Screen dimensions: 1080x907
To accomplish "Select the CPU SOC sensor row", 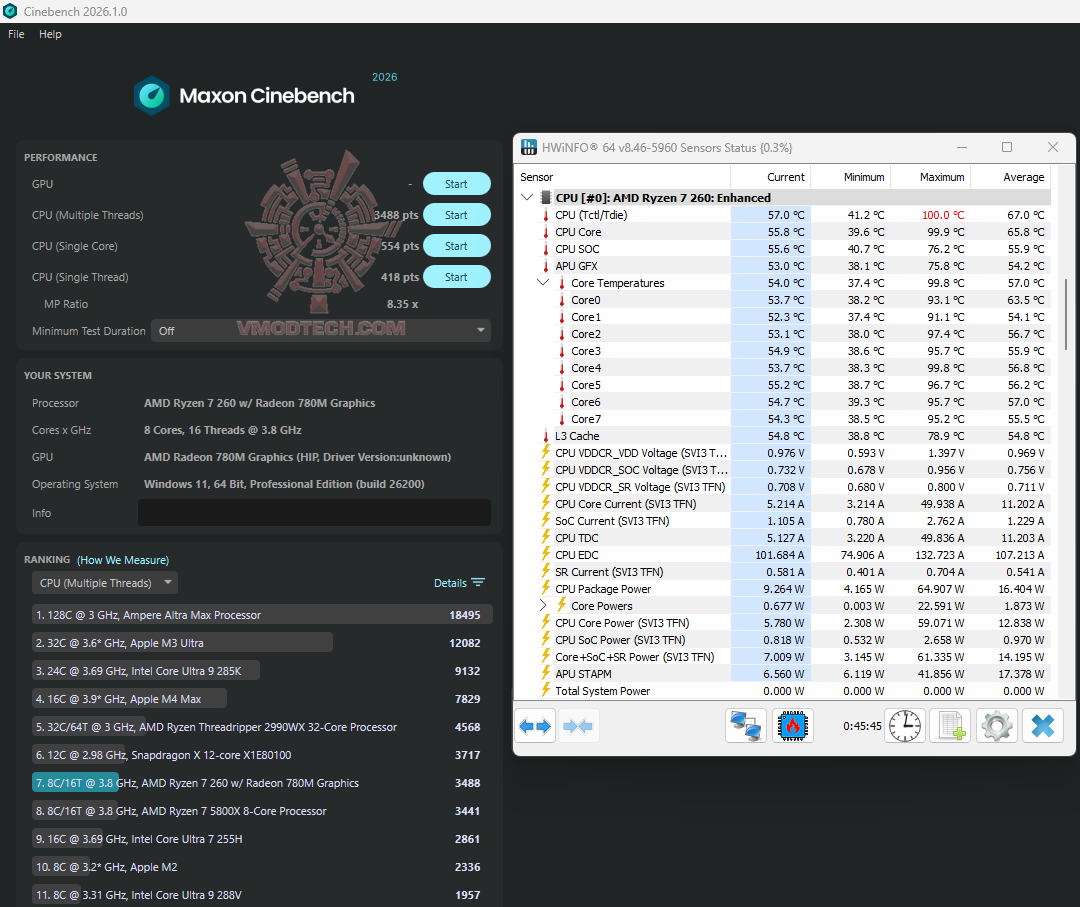I will tap(784, 249).
